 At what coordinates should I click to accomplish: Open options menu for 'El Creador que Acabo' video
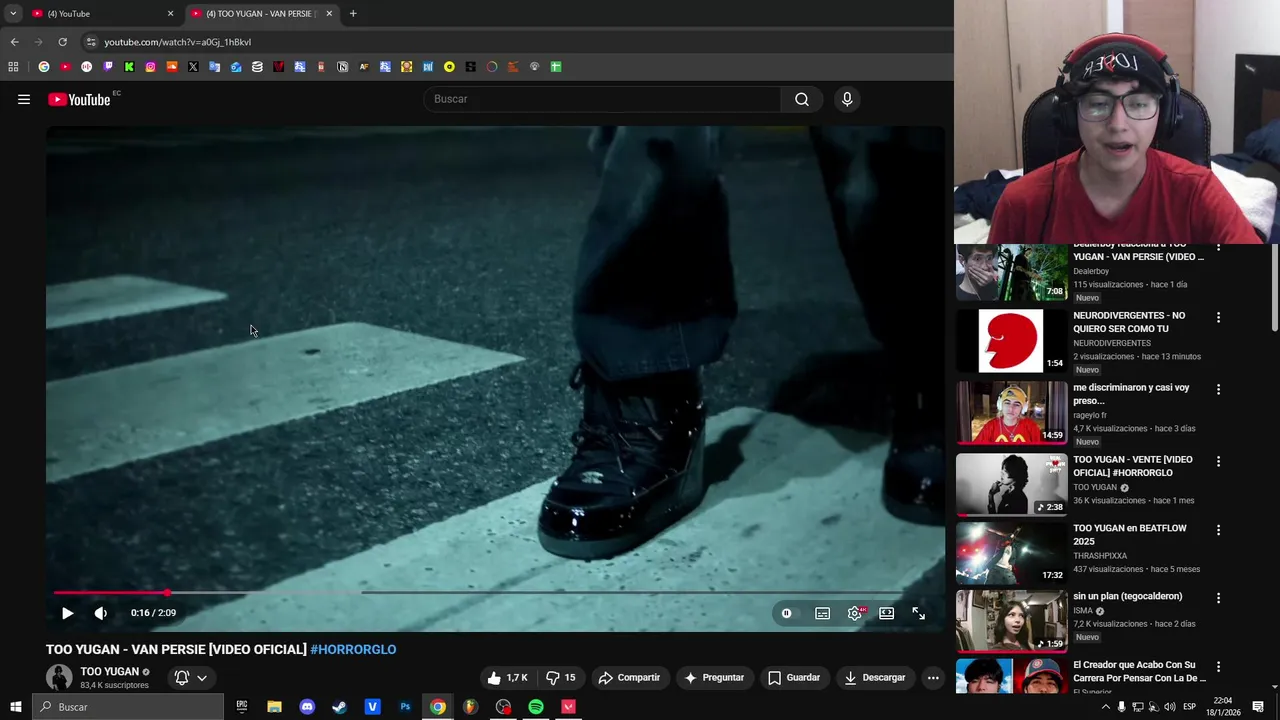click(x=1218, y=666)
